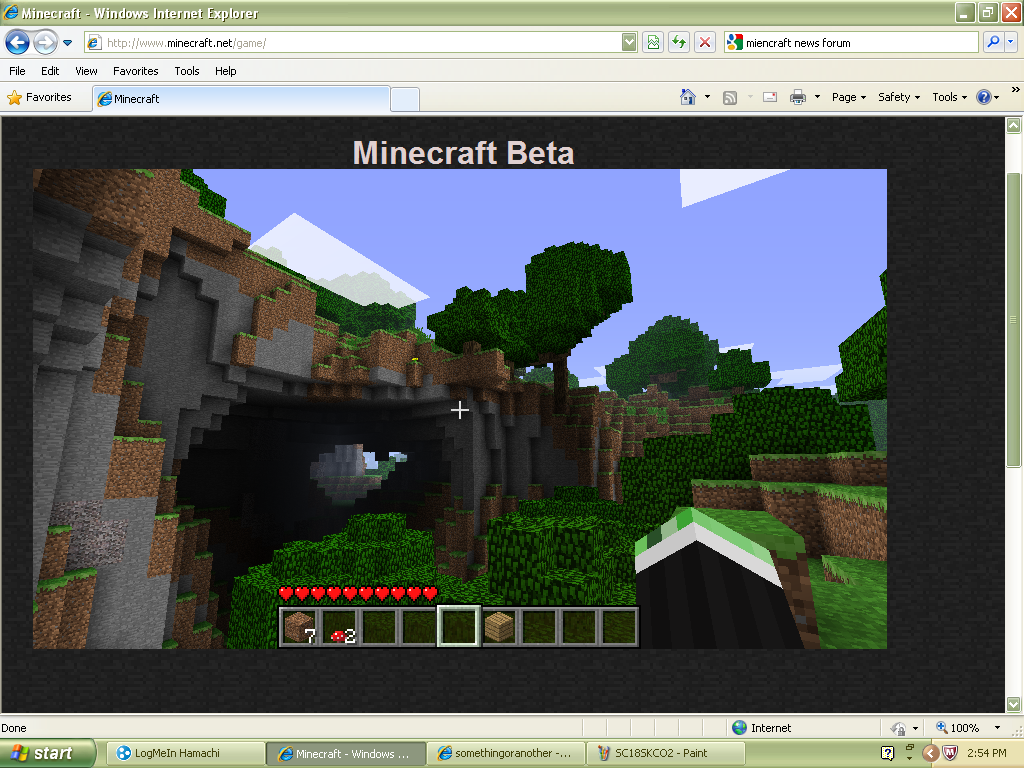This screenshot has width=1024, height=768.
Task: Click the Minecraft Beta heading
Action: click(463, 153)
